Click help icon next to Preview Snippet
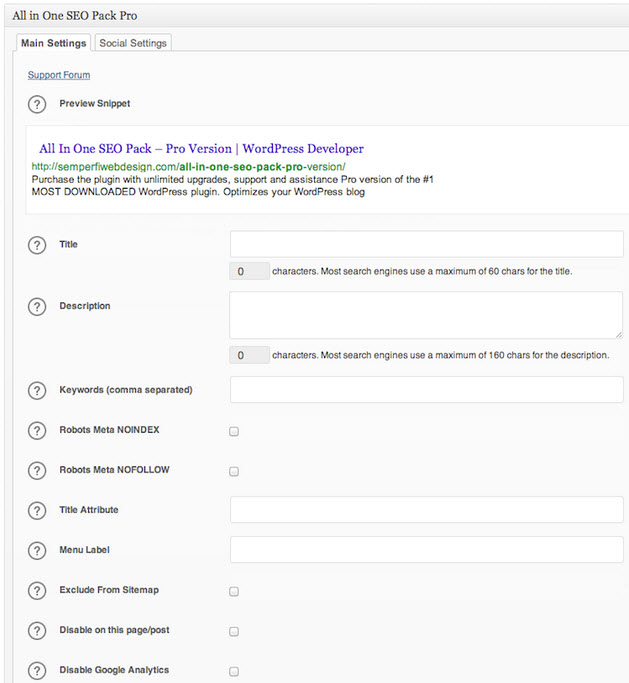Viewport: 629px width, 683px height. pyautogui.click(x=37, y=104)
